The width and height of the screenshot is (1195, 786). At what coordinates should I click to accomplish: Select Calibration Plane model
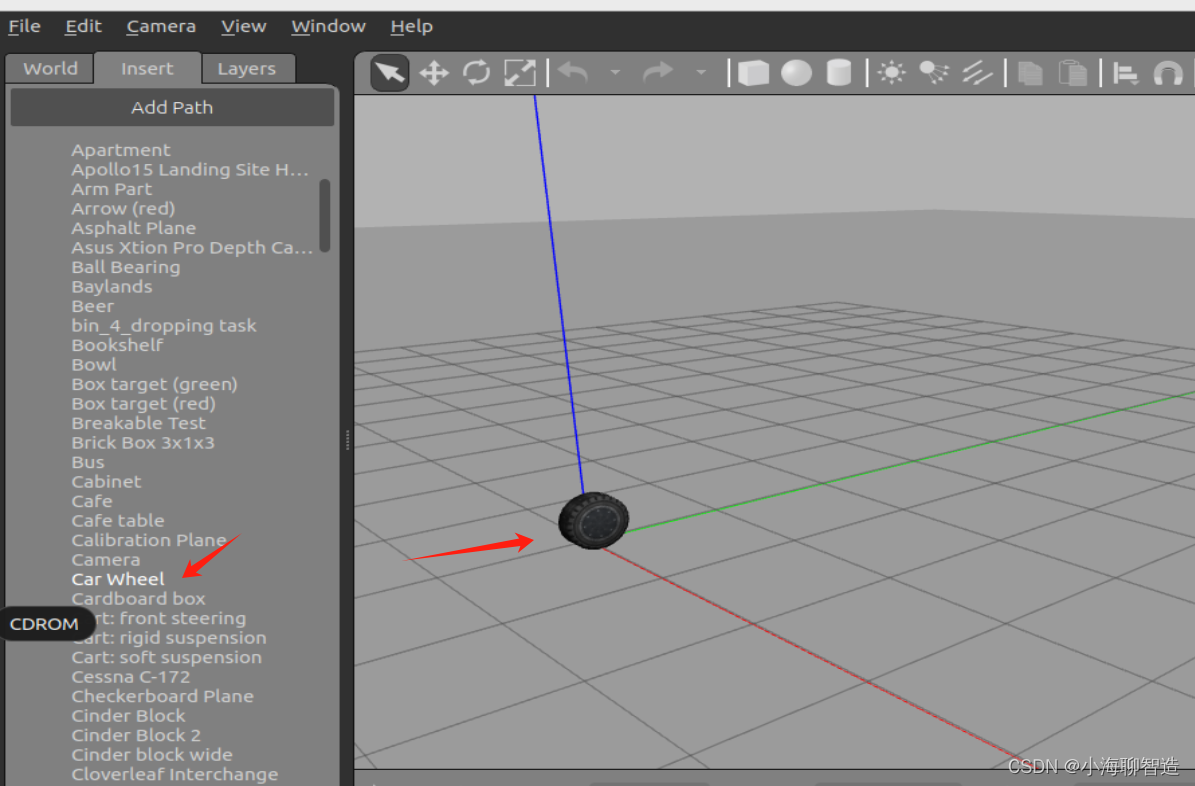coord(149,540)
